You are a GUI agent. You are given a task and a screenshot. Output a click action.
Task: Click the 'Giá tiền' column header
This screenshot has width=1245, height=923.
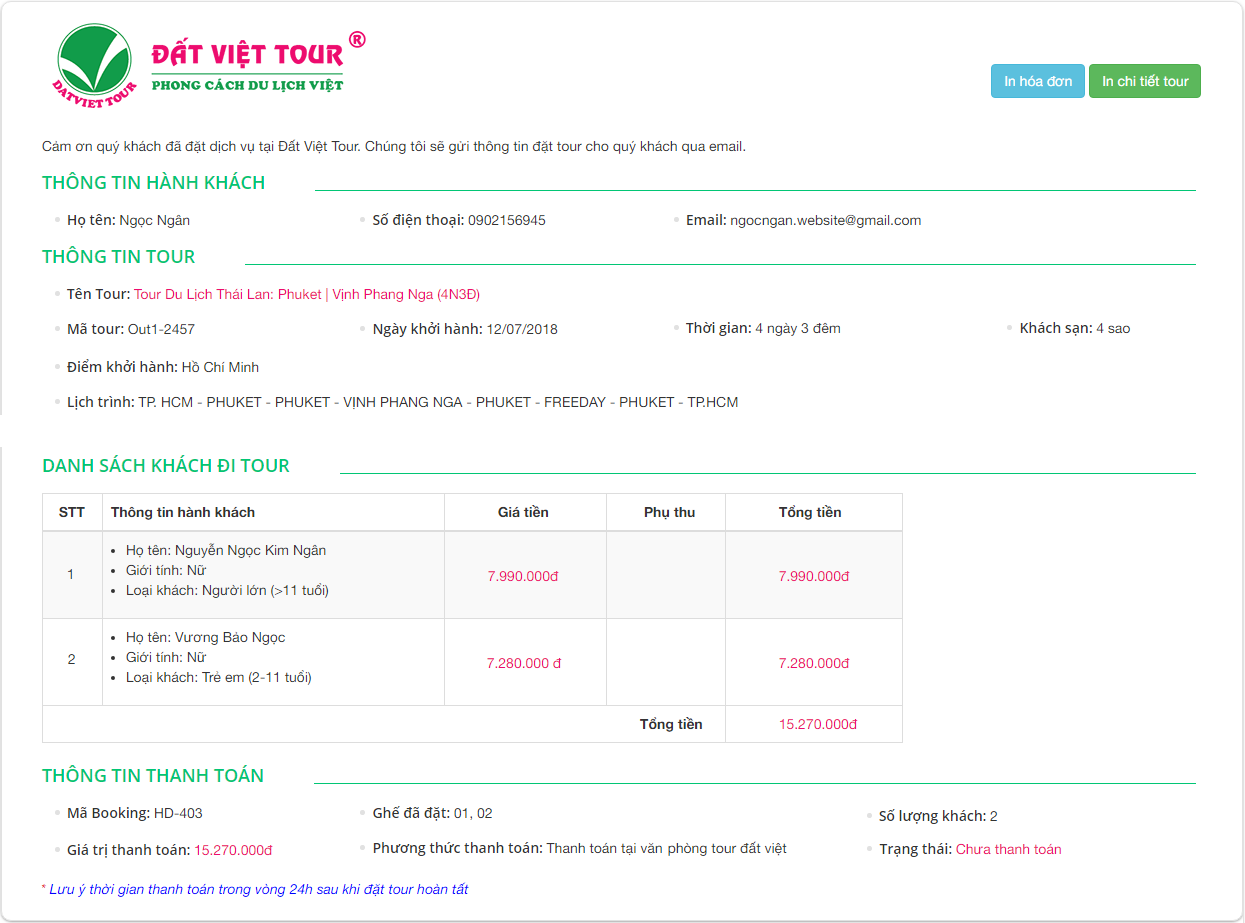tap(523, 512)
